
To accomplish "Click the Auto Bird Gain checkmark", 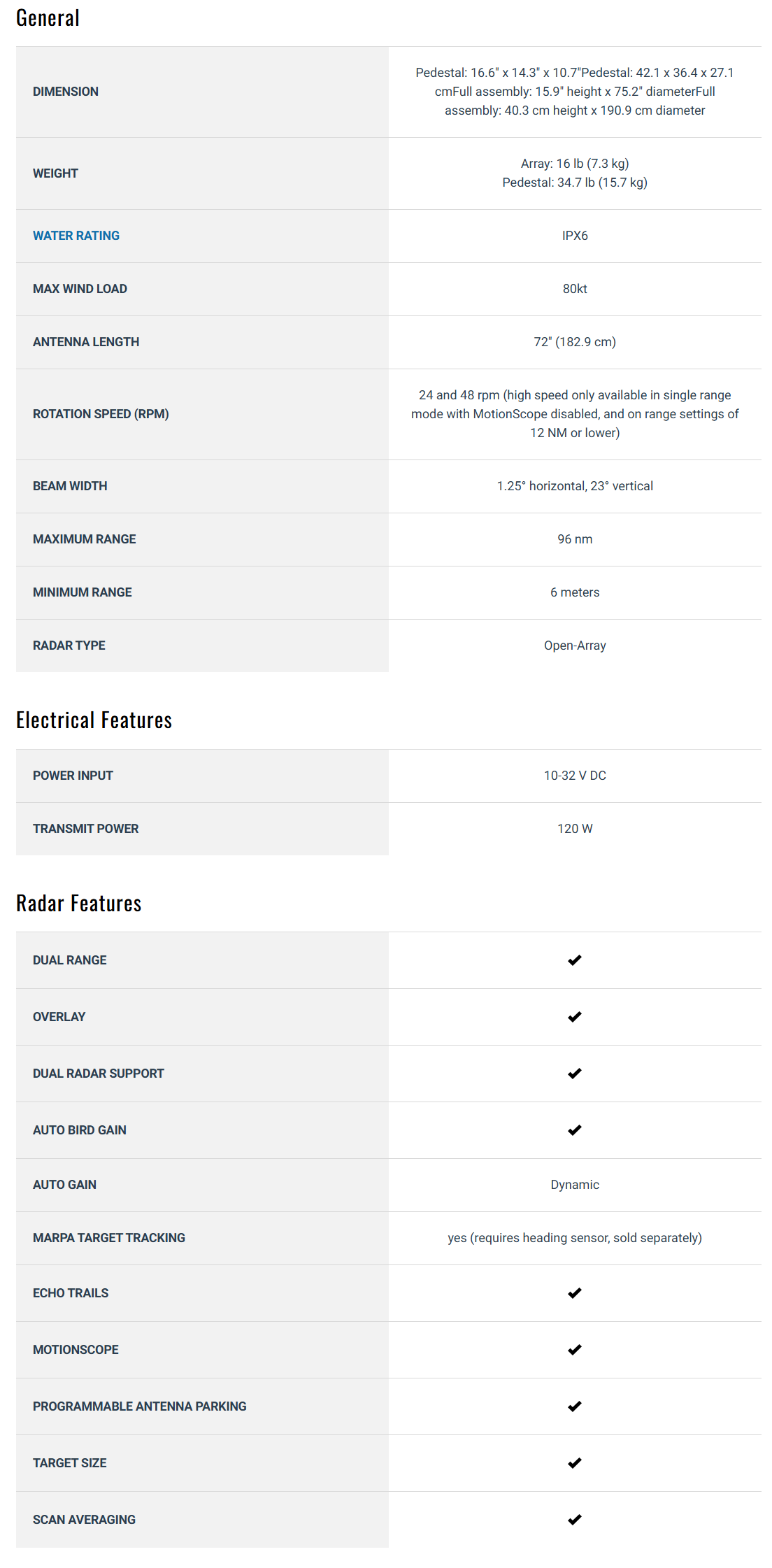I will 575,1130.
